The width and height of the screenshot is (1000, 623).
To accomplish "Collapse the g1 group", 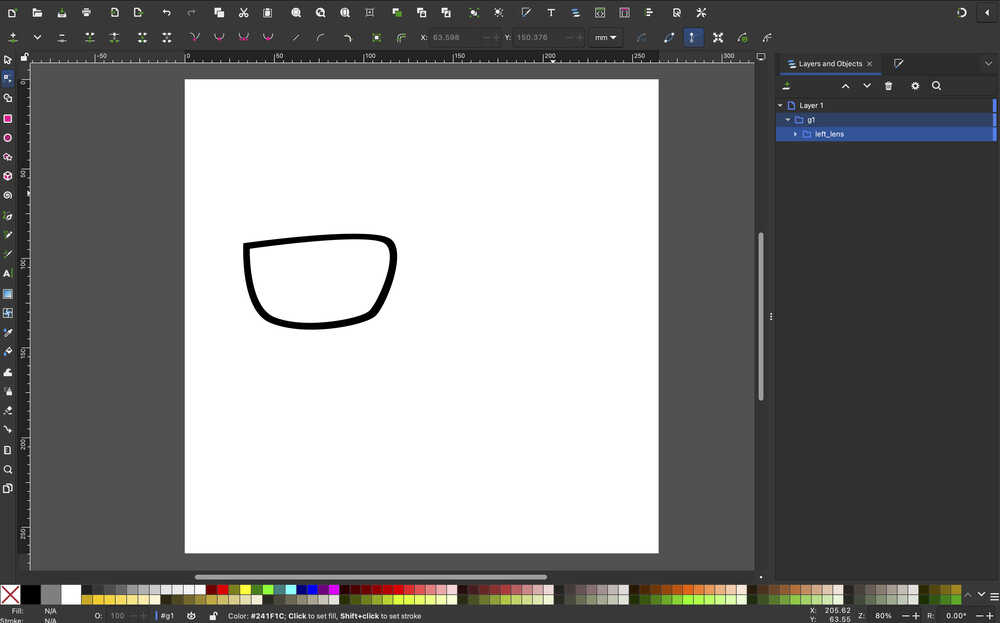I will point(788,119).
